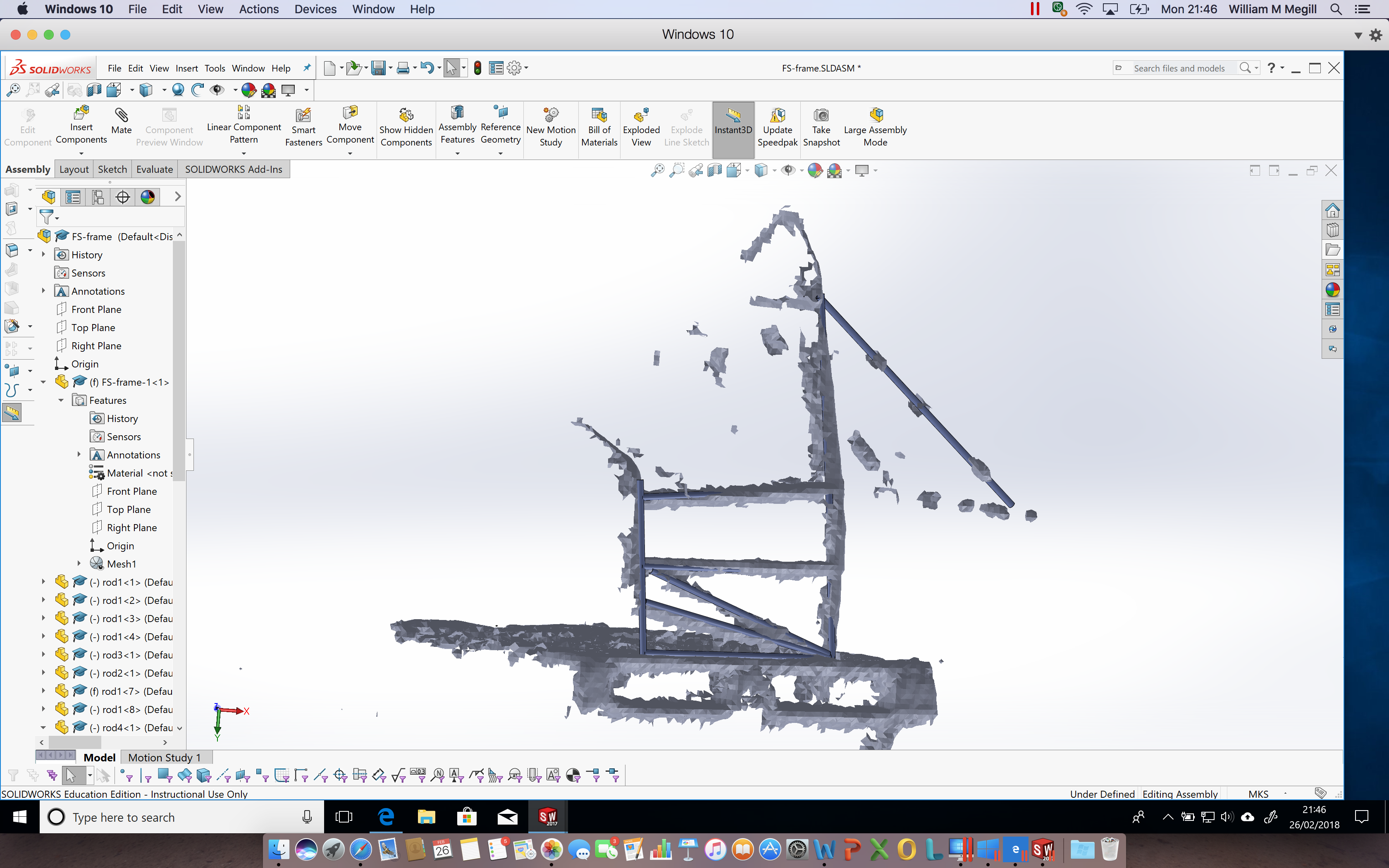Click Edit Appearance color ball in viewport toolbar
This screenshot has height=868, width=1389.
[x=815, y=170]
